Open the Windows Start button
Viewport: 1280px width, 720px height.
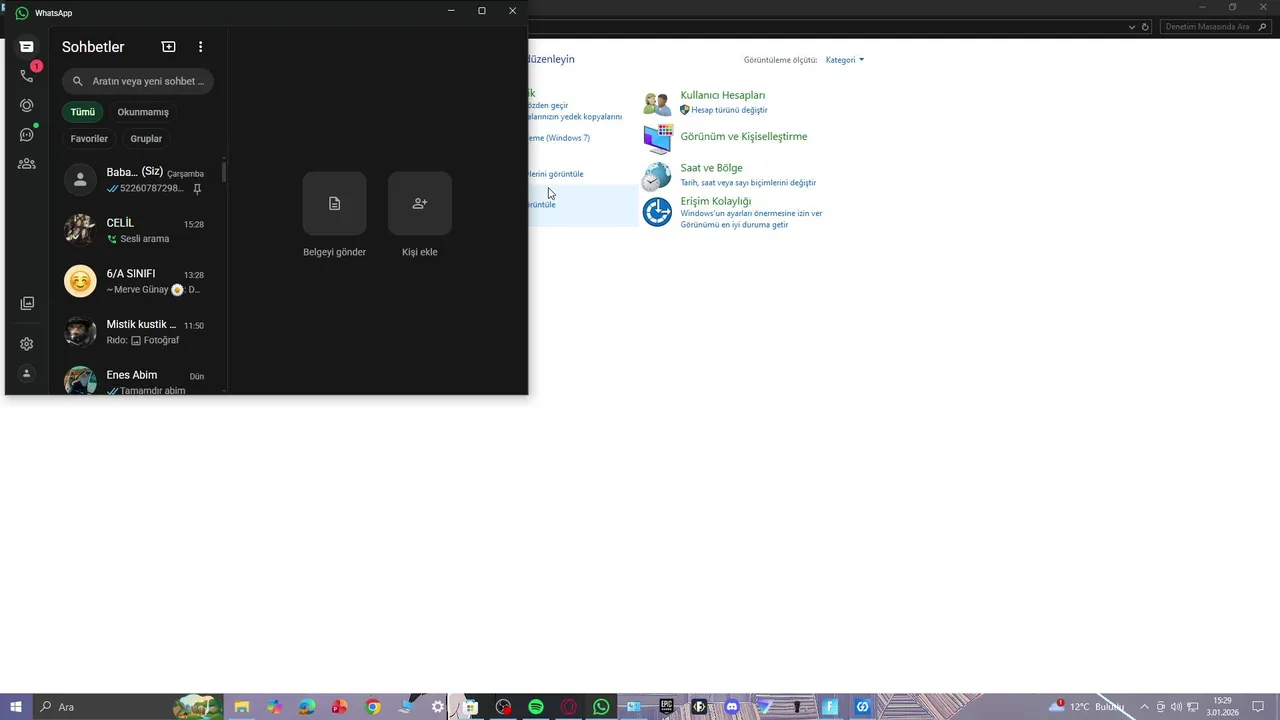coord(16,707)
